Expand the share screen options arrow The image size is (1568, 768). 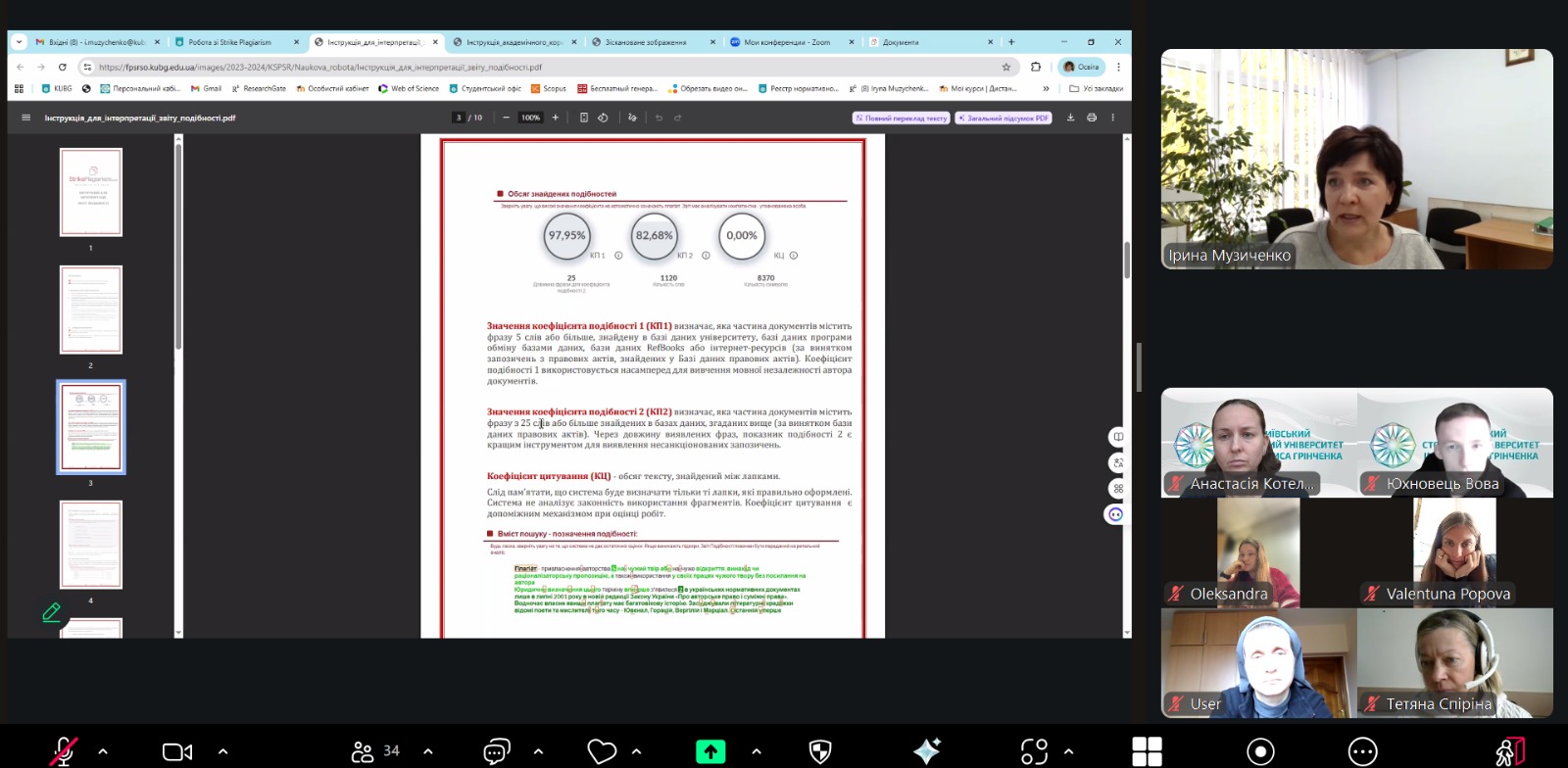[x=757, y=751]
